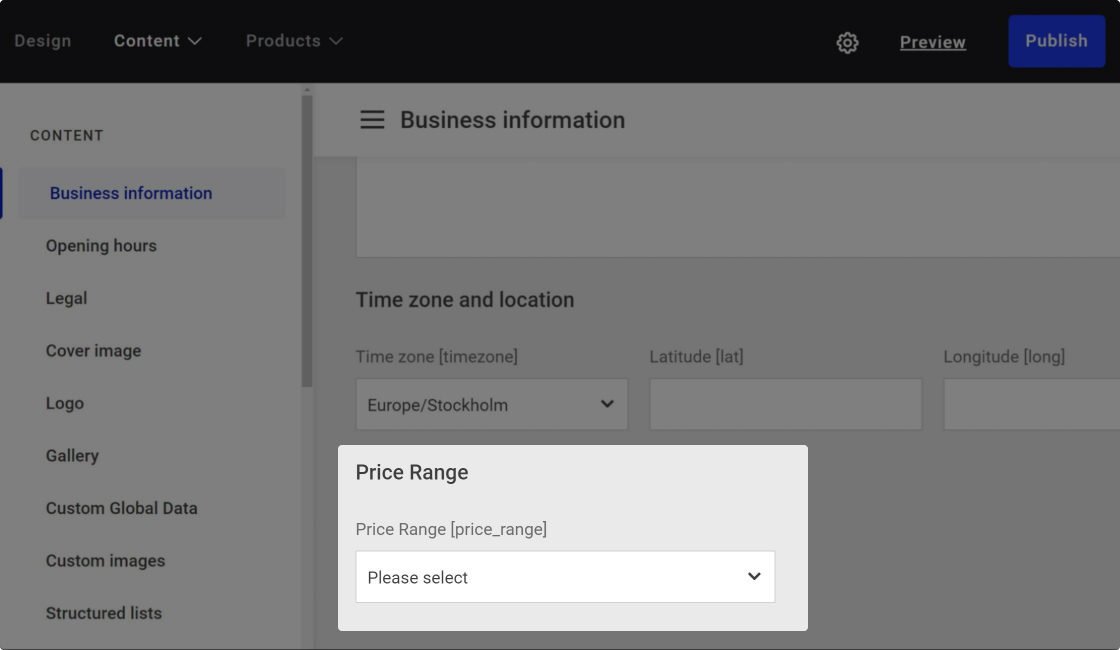Viewport: 1120px width, 650px height.
Task: Select Business information in sidebar
Action: pos(151,194)
